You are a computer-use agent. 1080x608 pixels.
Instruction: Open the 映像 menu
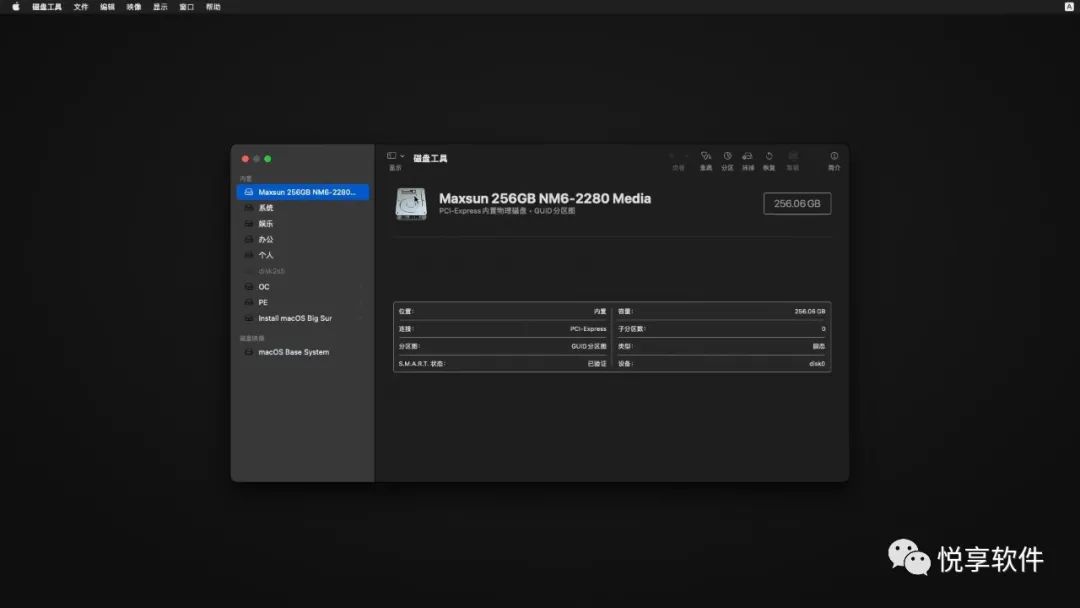134,7
